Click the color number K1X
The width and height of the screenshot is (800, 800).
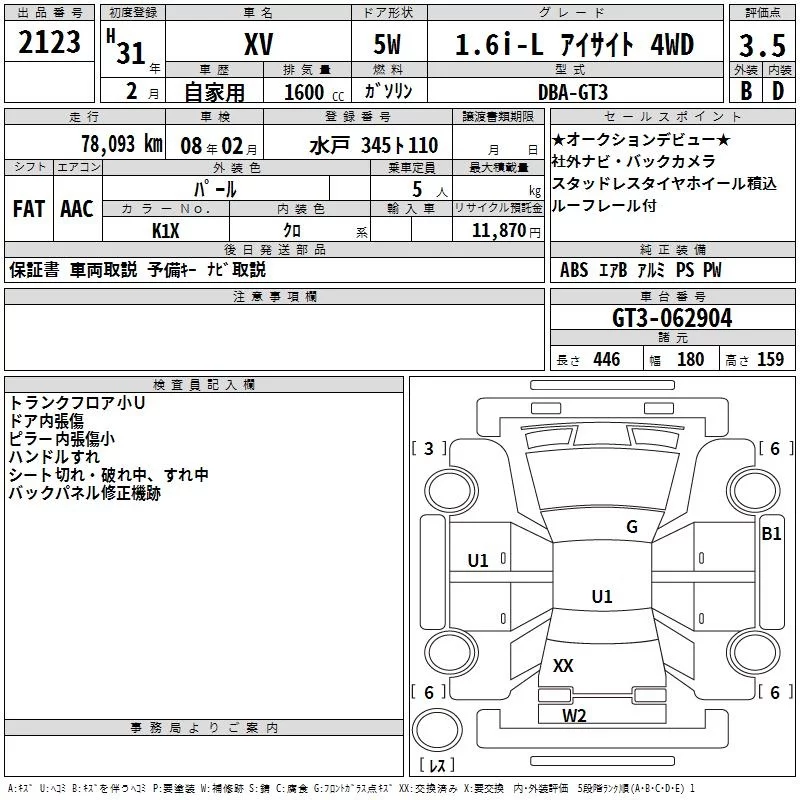(x=166, y=231)
